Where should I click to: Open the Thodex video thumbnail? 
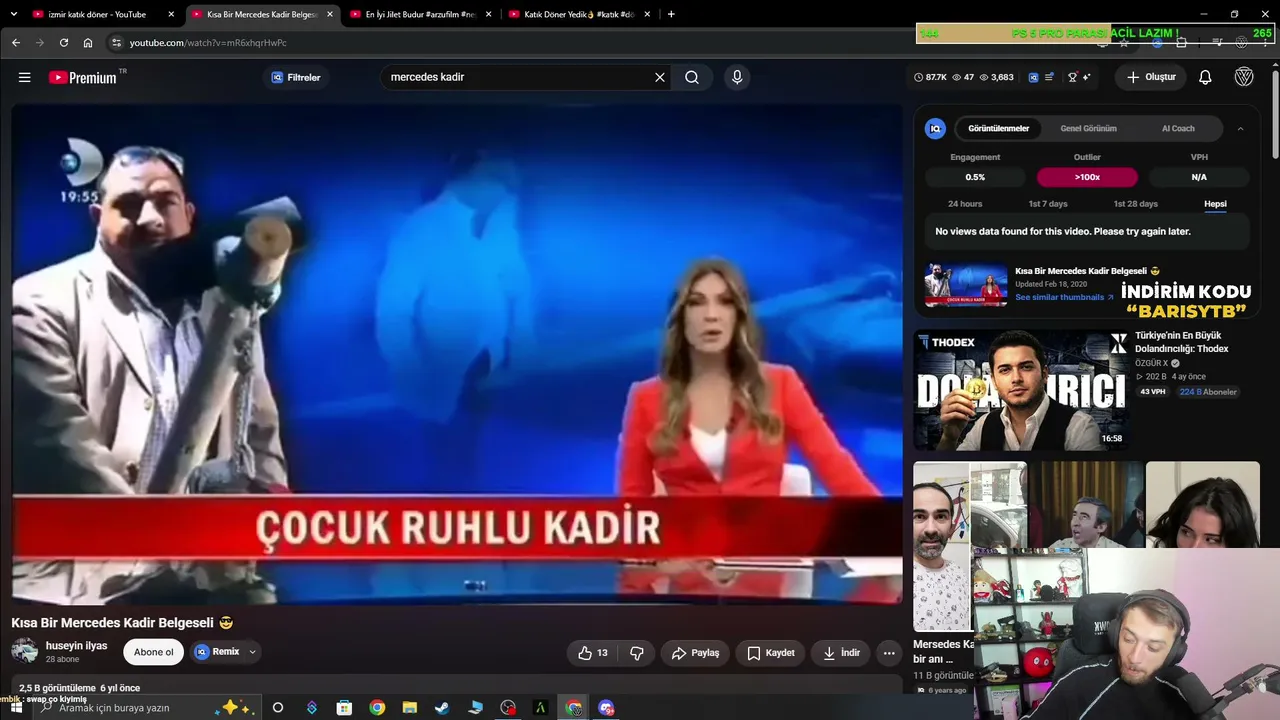(1020, 390)
